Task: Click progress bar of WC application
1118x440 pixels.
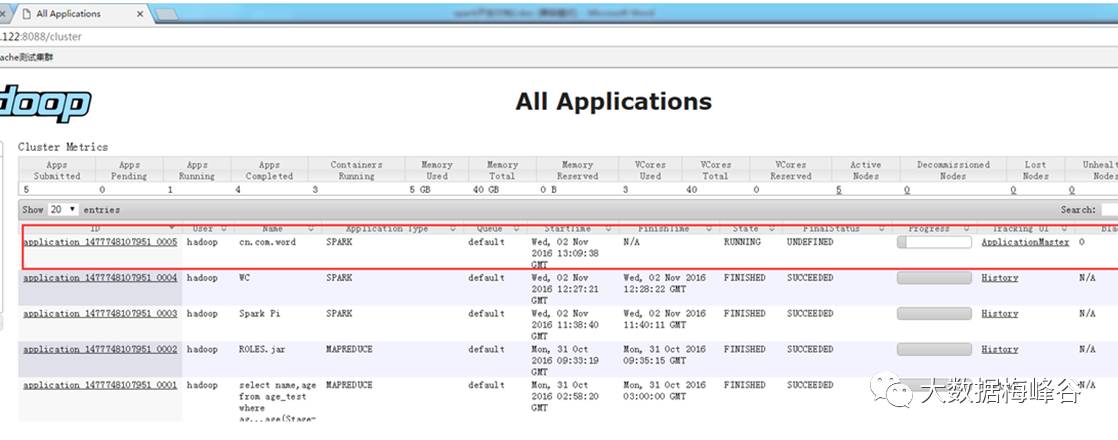Action: 934,278
